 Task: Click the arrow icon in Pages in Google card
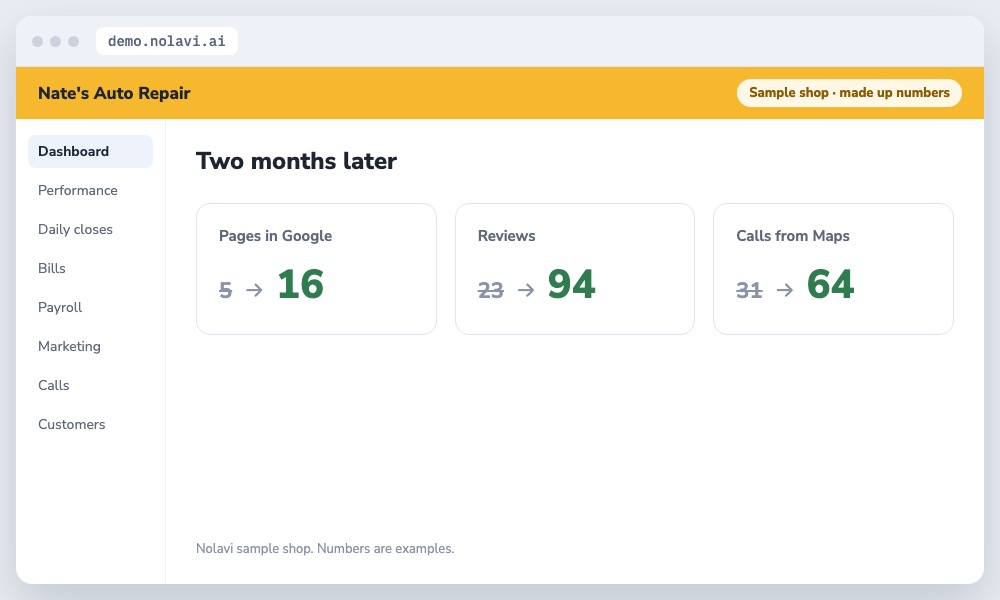254,290
